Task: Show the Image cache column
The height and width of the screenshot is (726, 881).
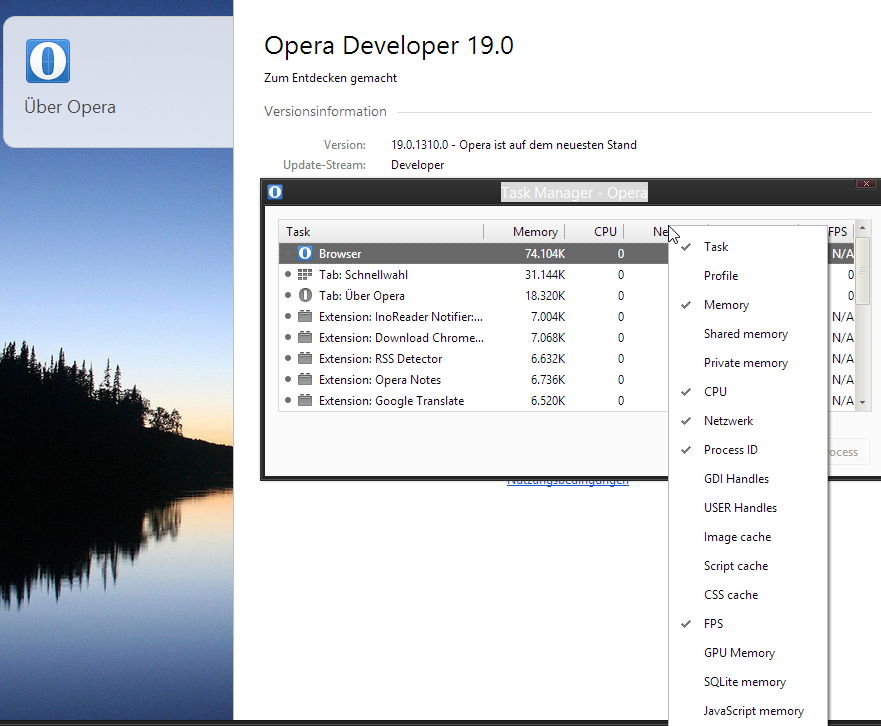Action: 748,537
